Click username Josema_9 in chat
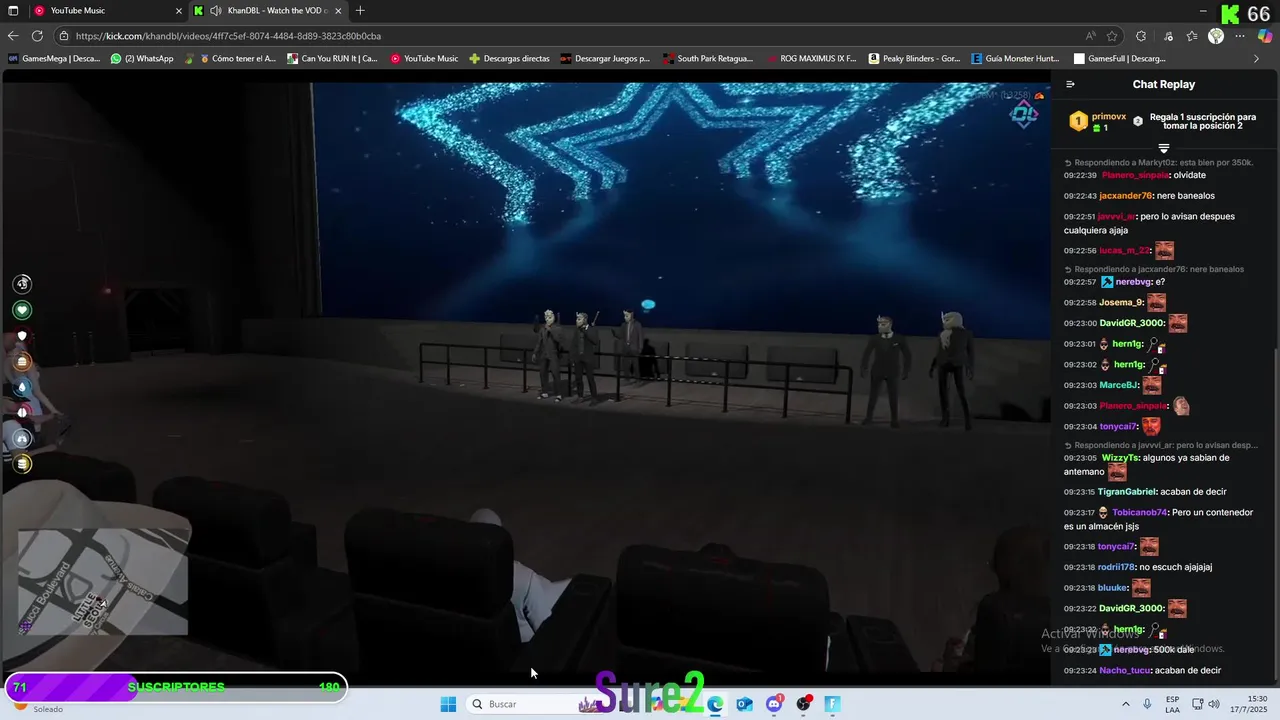Image resolution: width=1280 pixels, height=720 pixels. click(1121, 302)
